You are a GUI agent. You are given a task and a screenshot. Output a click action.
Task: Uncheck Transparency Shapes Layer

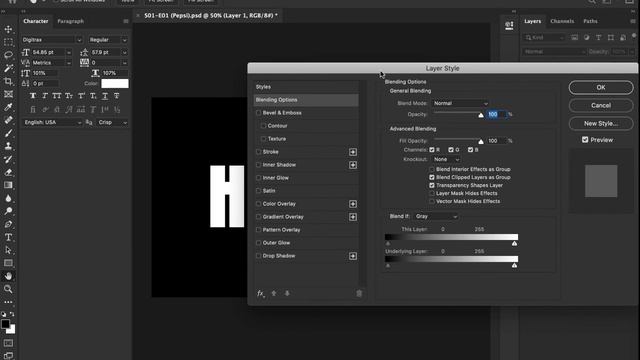(x=432, y=185)
